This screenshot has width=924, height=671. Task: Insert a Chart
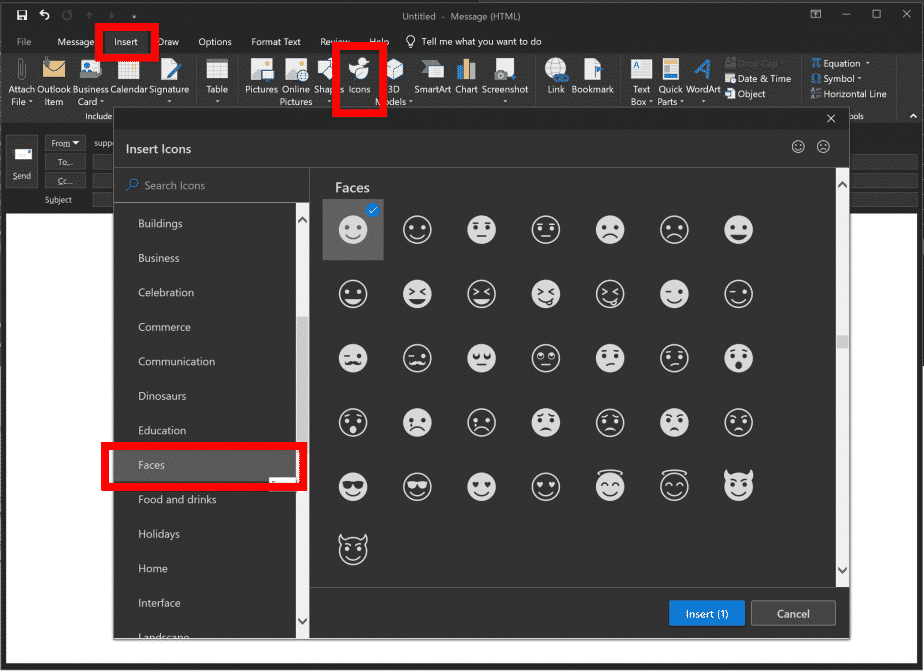pos(466,80)
